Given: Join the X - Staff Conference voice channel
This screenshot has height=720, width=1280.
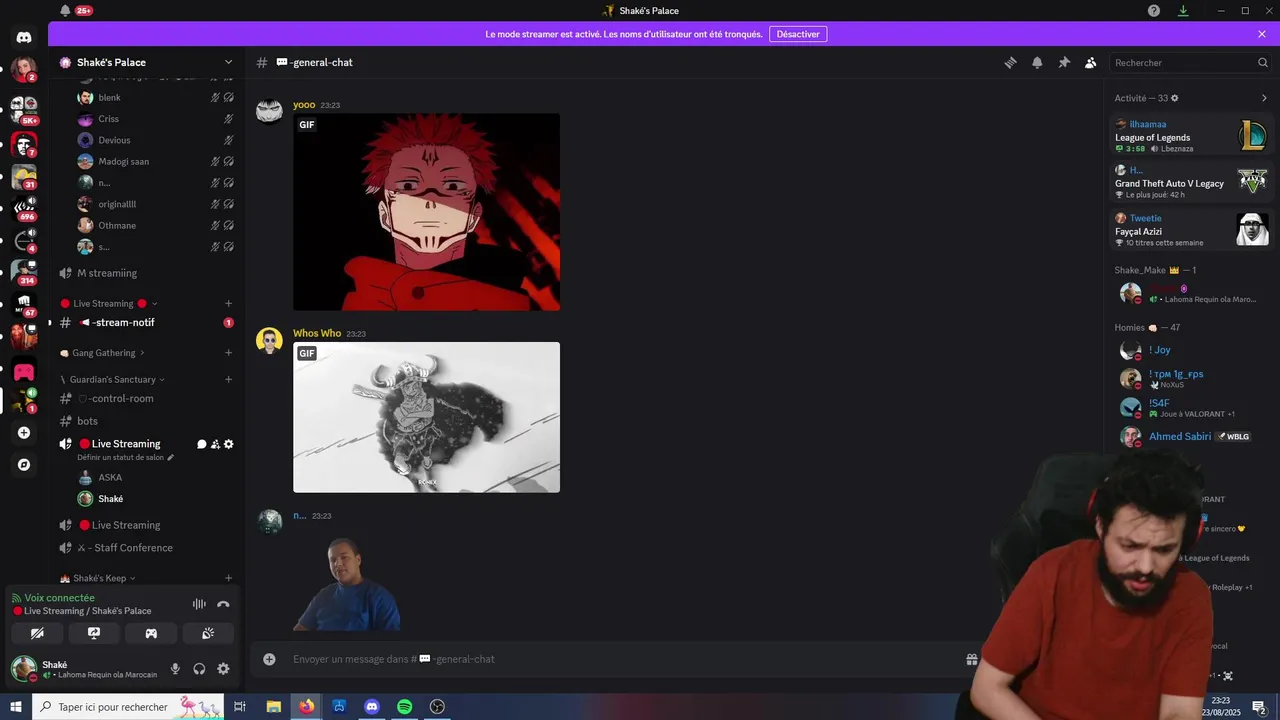Looking at the screenshot, I should (146, 548).
